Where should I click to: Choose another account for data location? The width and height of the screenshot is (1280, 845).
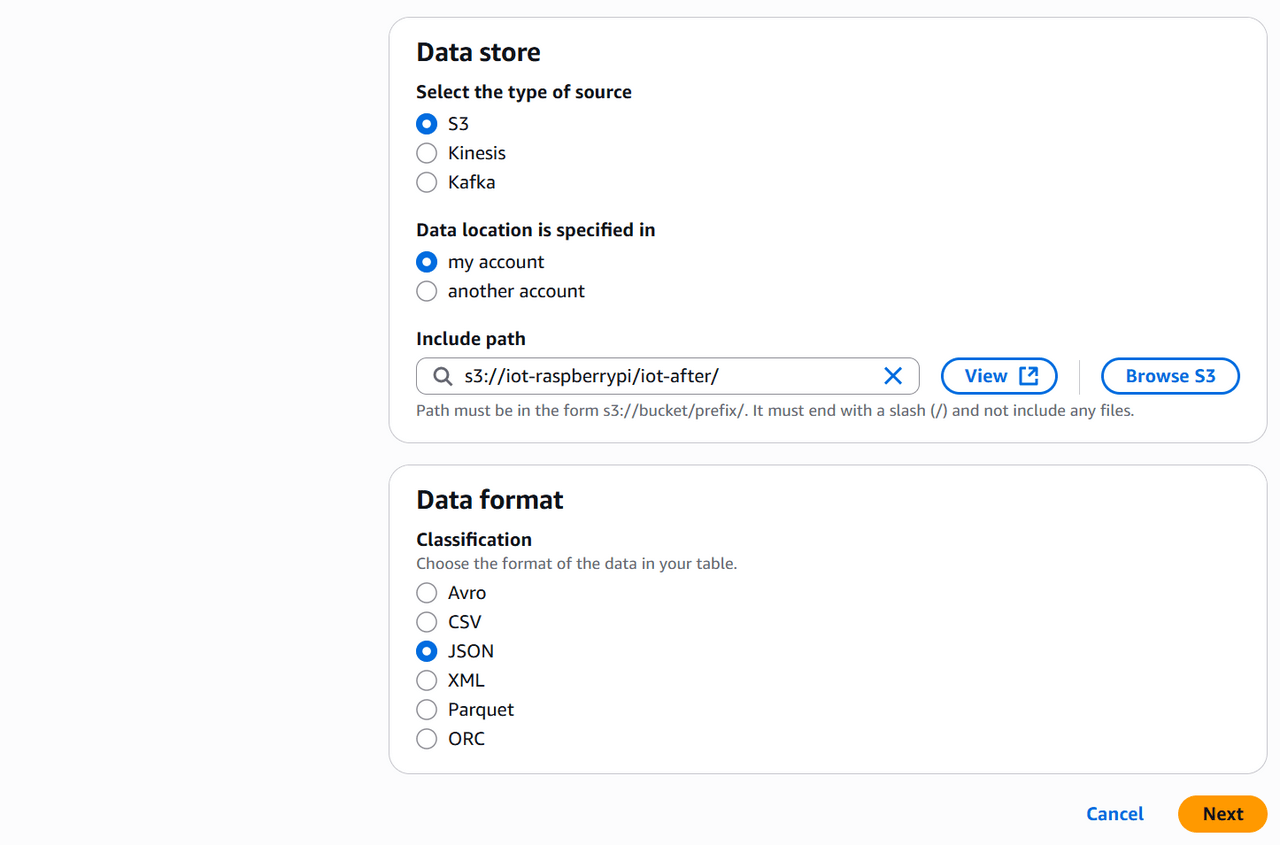427,291
